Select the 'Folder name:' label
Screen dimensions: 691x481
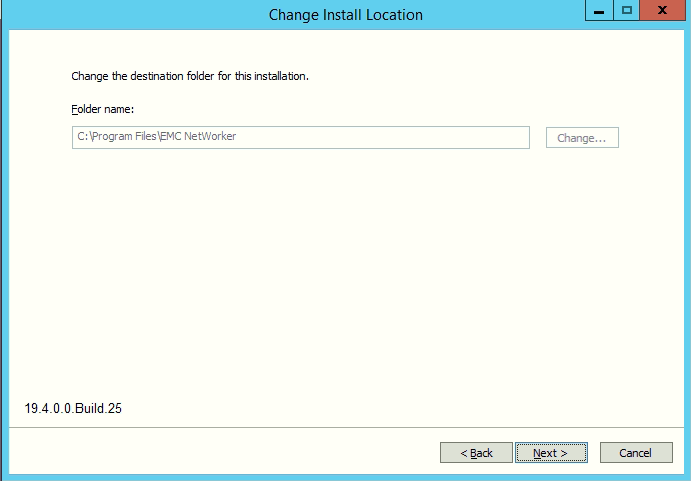click(102, 108)
